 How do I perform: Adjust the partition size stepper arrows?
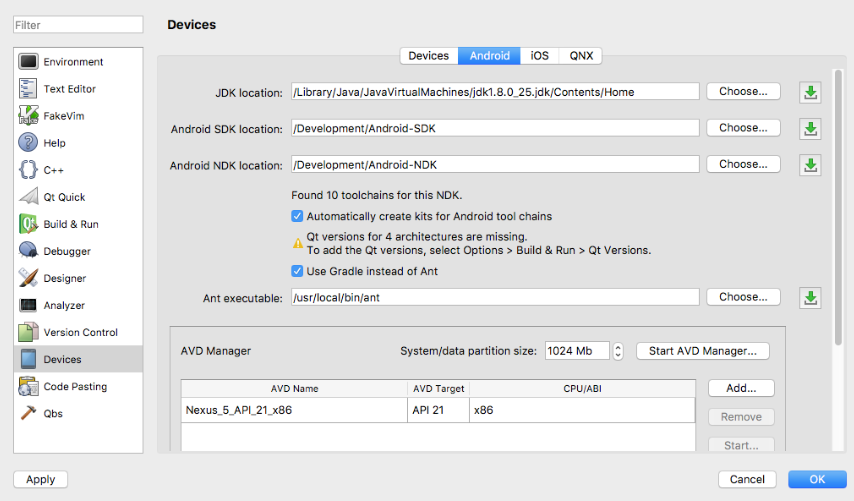618,351
